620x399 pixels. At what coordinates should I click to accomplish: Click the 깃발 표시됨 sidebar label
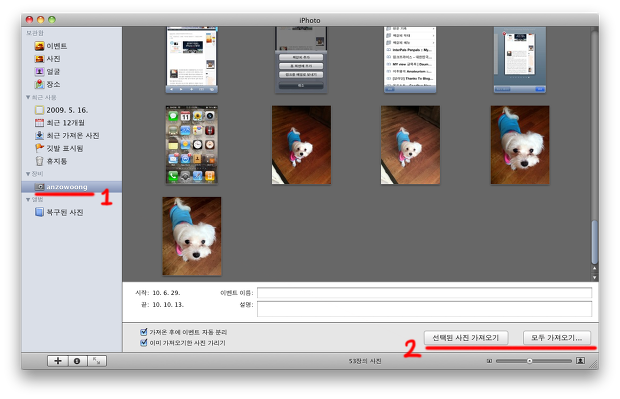point(65,148)
